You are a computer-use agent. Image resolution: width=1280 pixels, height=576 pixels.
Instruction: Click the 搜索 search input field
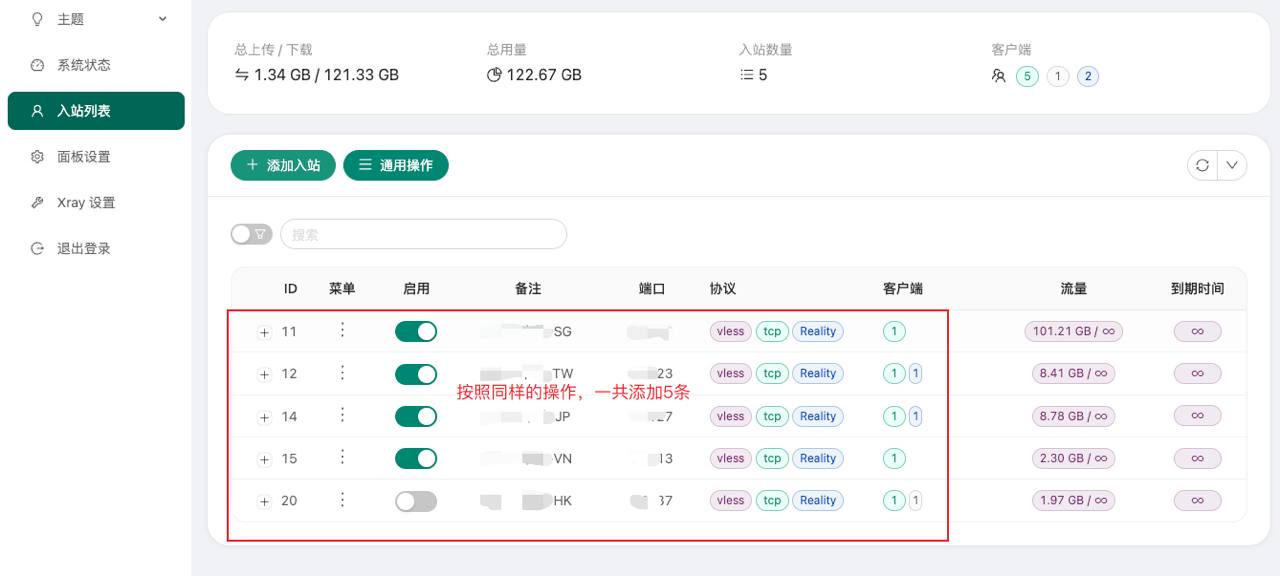tap(423, 235)
